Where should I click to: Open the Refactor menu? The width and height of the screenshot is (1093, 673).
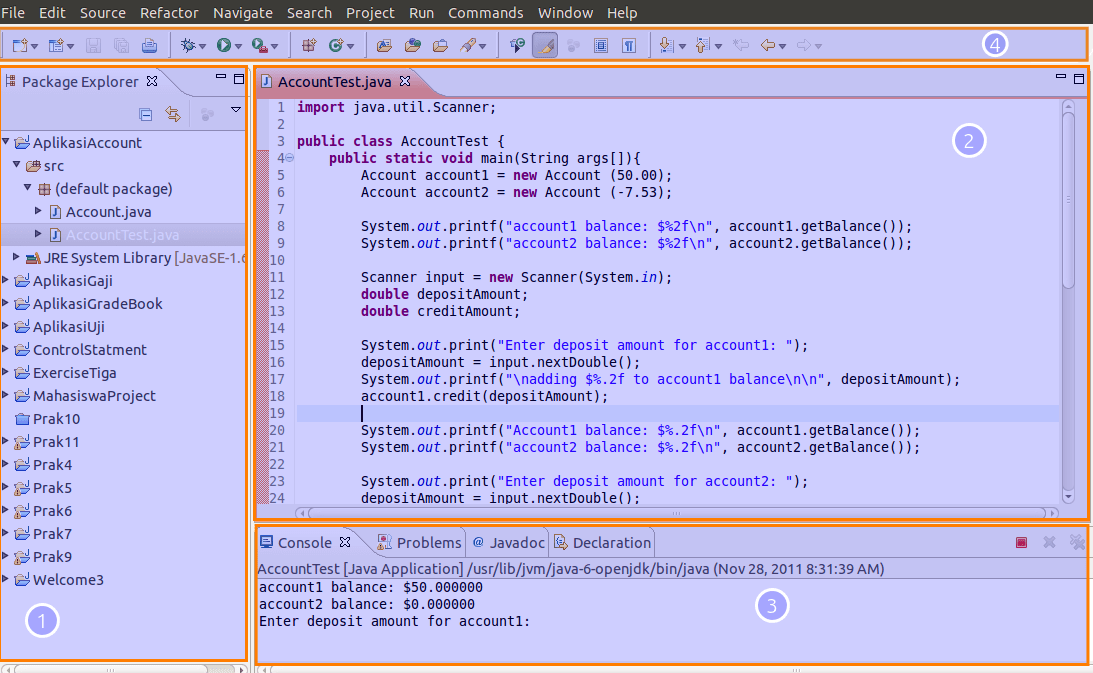[169, 13]
